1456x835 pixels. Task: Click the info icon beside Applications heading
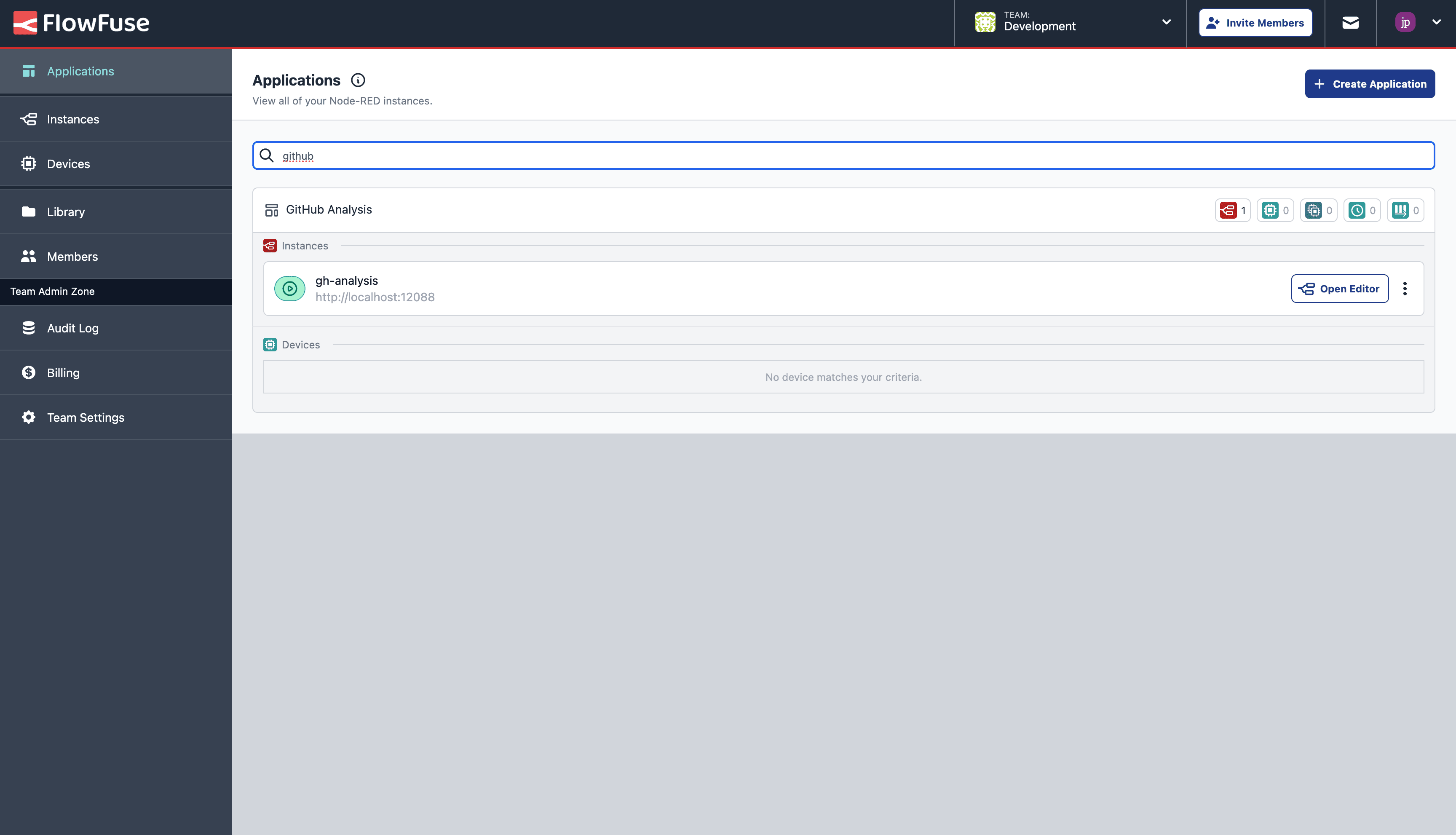point(358,80)
